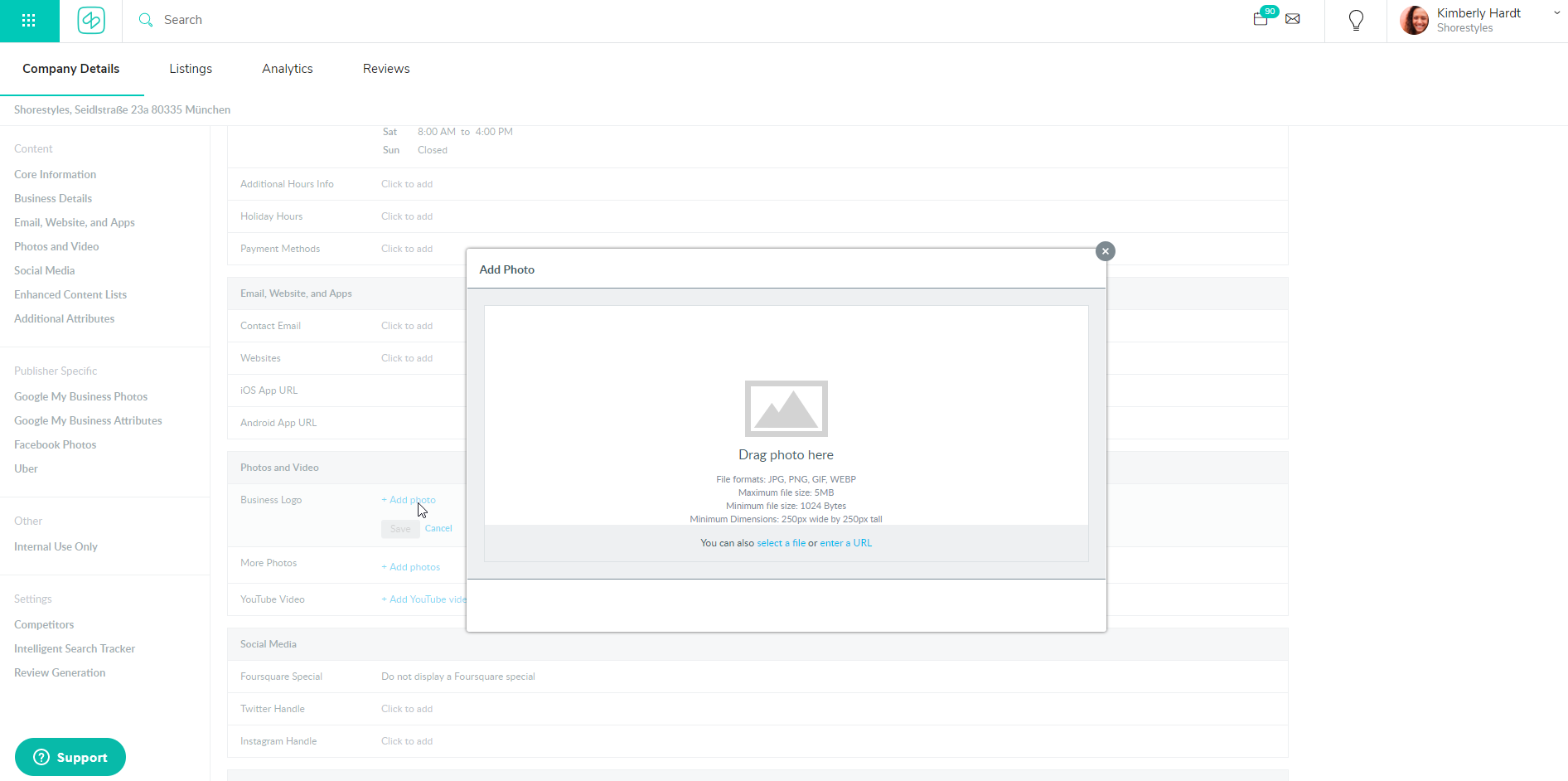Click the Shorestyles address breadcrumb text
The height and width of the screenshot is (781, 1568).
click(x=122, y=109)
